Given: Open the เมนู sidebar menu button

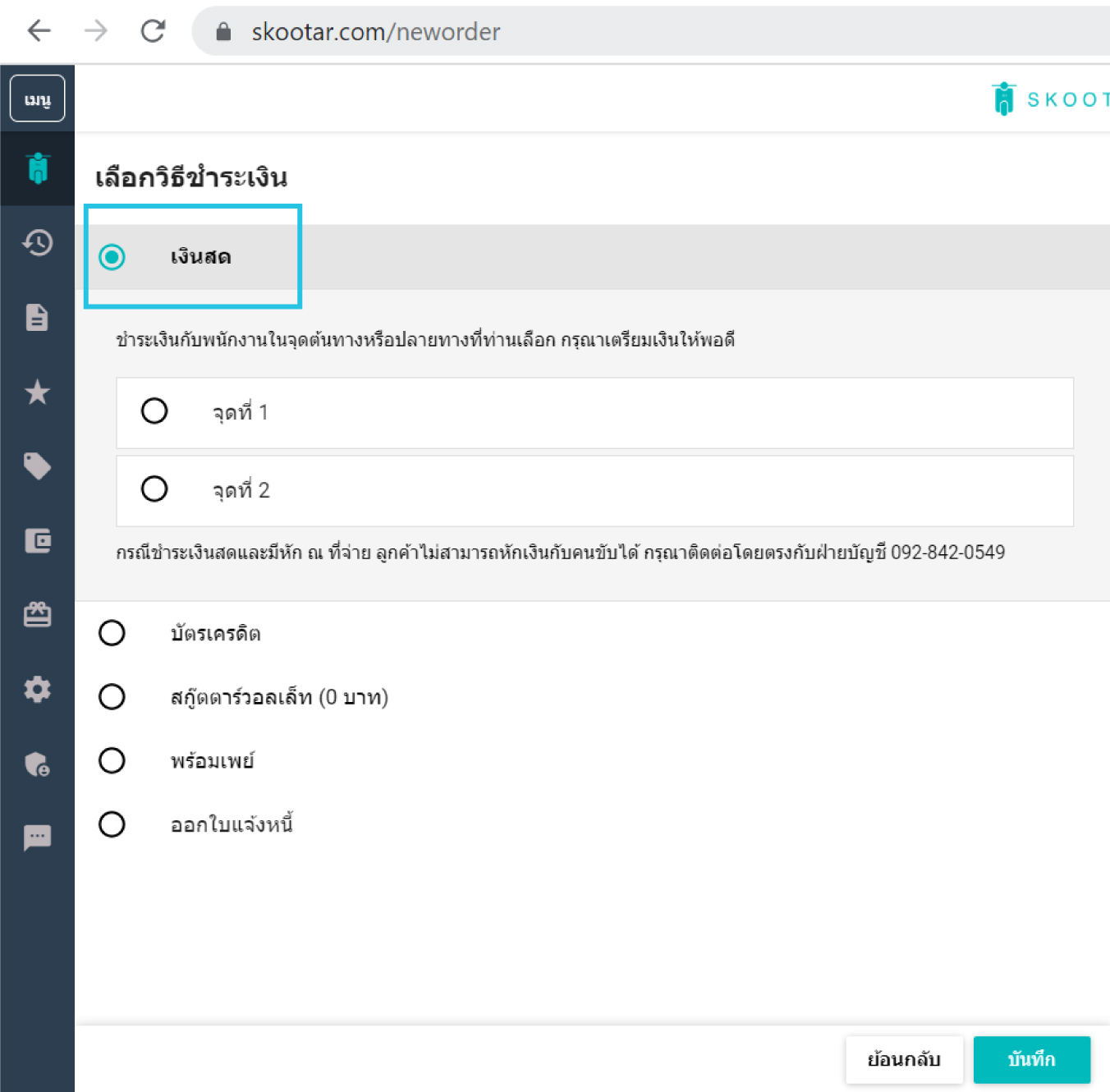Looking at the screenshot, I should pos(37,99).
